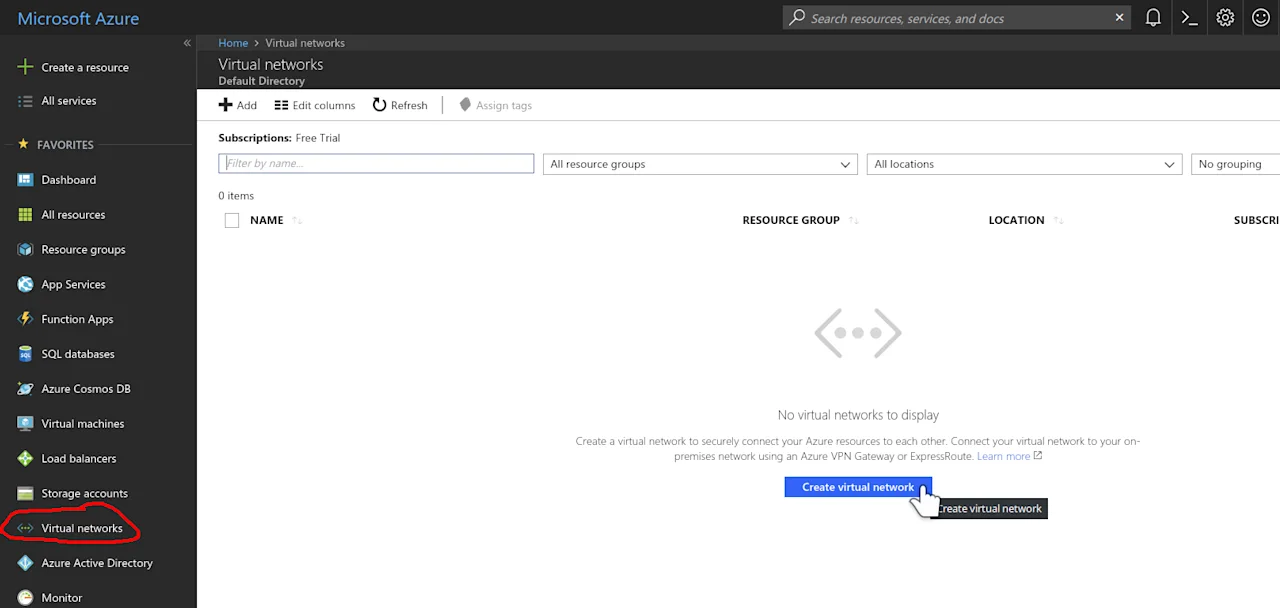
Task: Open the No grouping dropdown
Action: pos(1235,164)
